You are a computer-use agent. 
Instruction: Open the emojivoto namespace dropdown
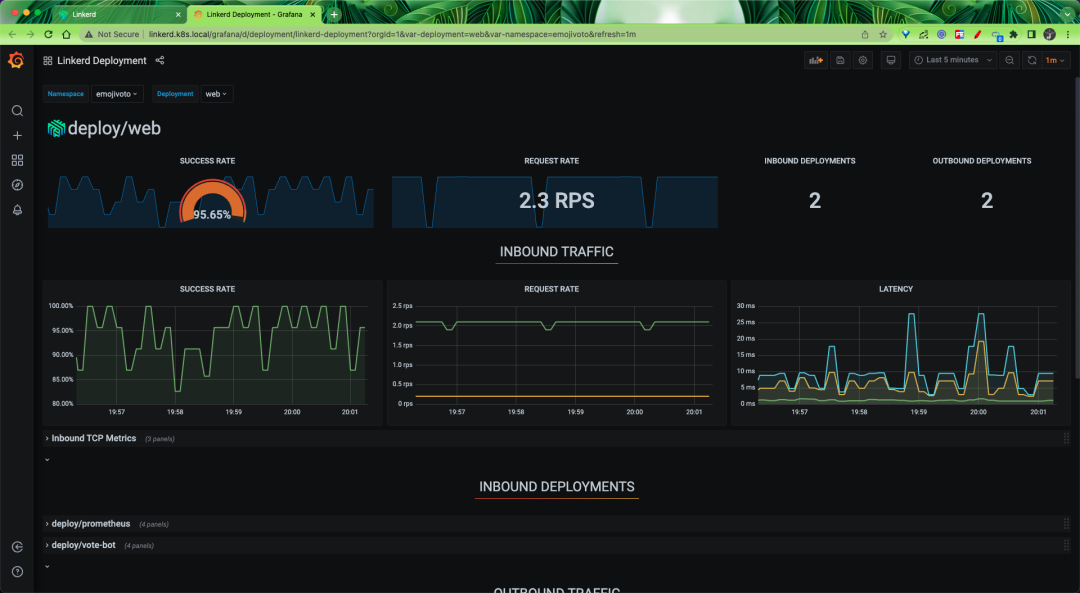[x=117, y=94]
